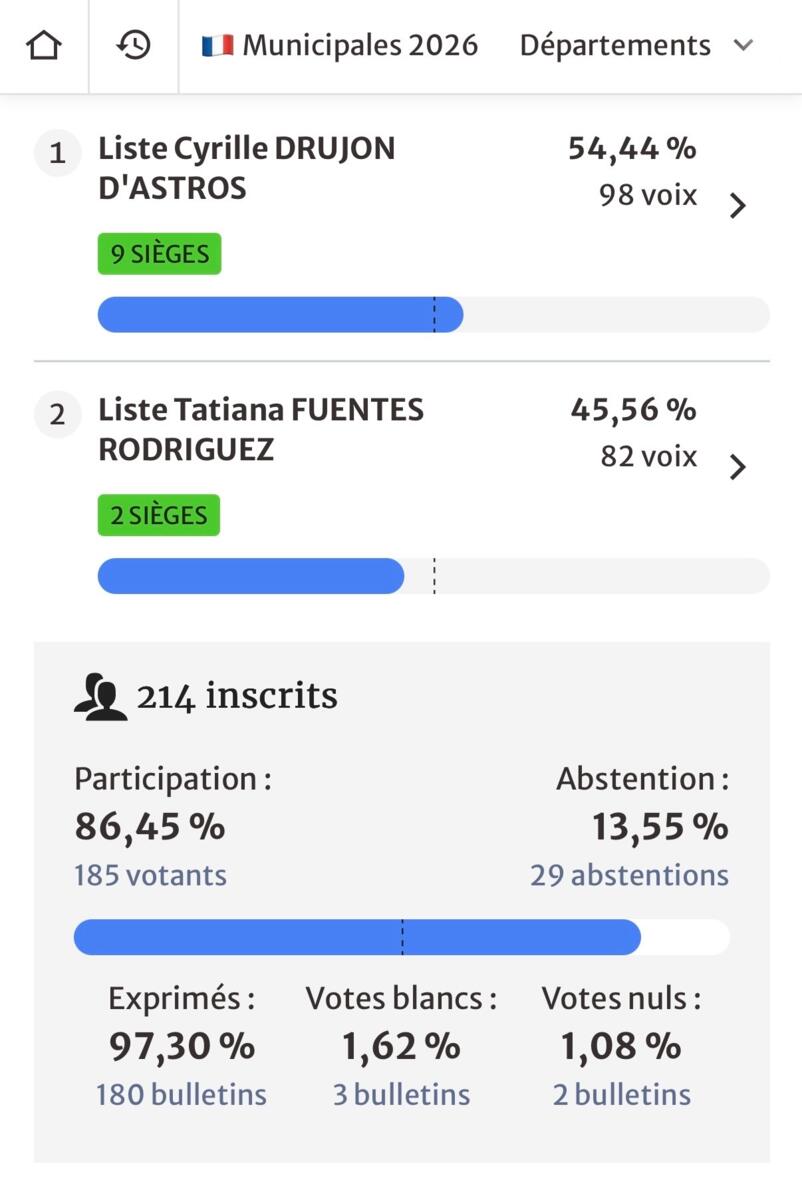Click the rank 2 number badge

click(57, 414)
